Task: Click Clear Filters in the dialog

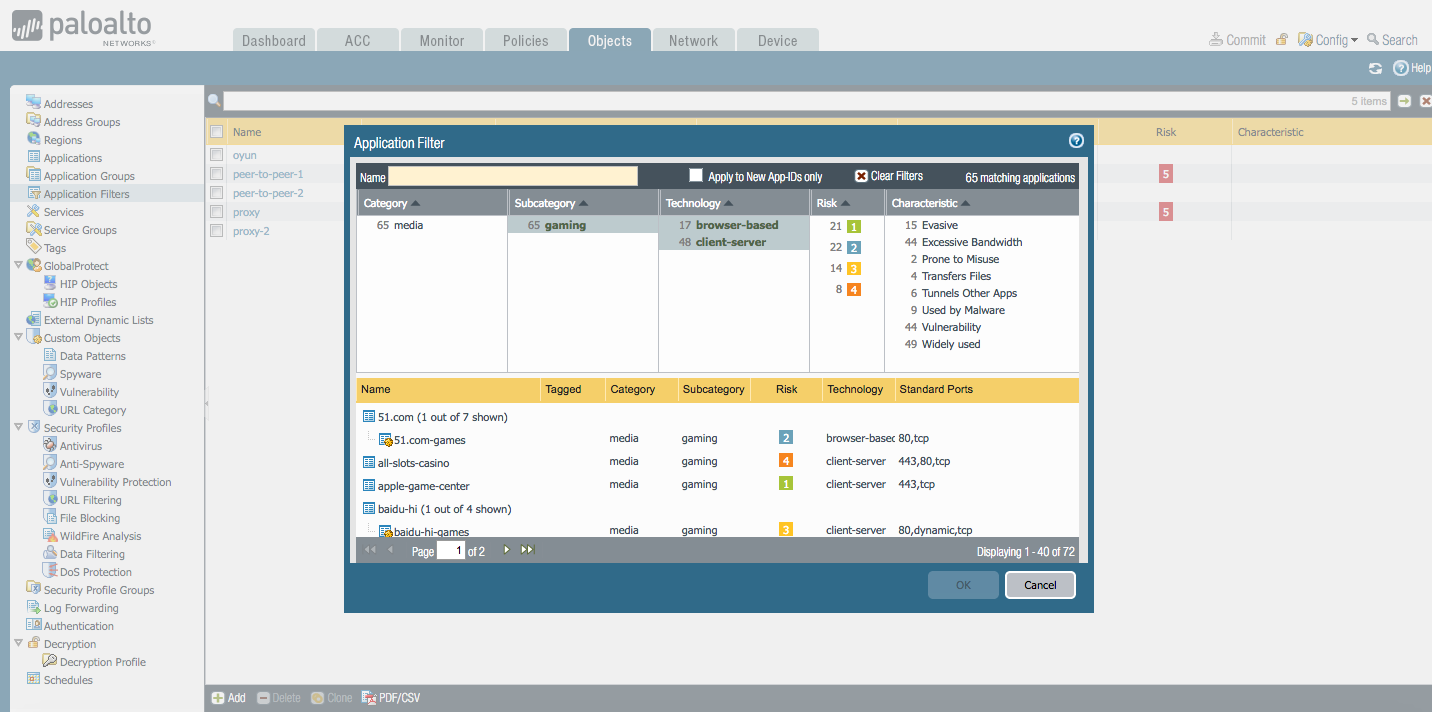Action: pyautogui.click(x=889, y=176)
